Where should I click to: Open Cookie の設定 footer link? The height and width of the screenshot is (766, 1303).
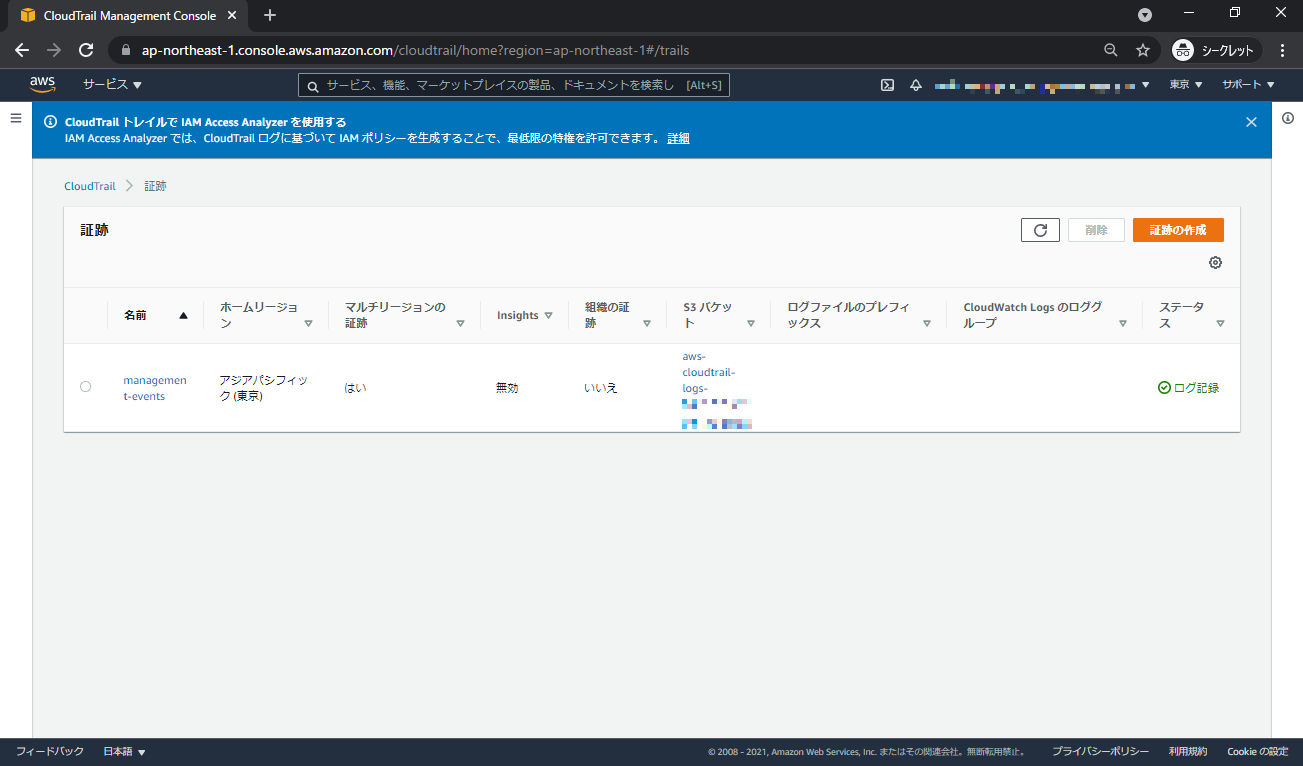[1258, 752]
